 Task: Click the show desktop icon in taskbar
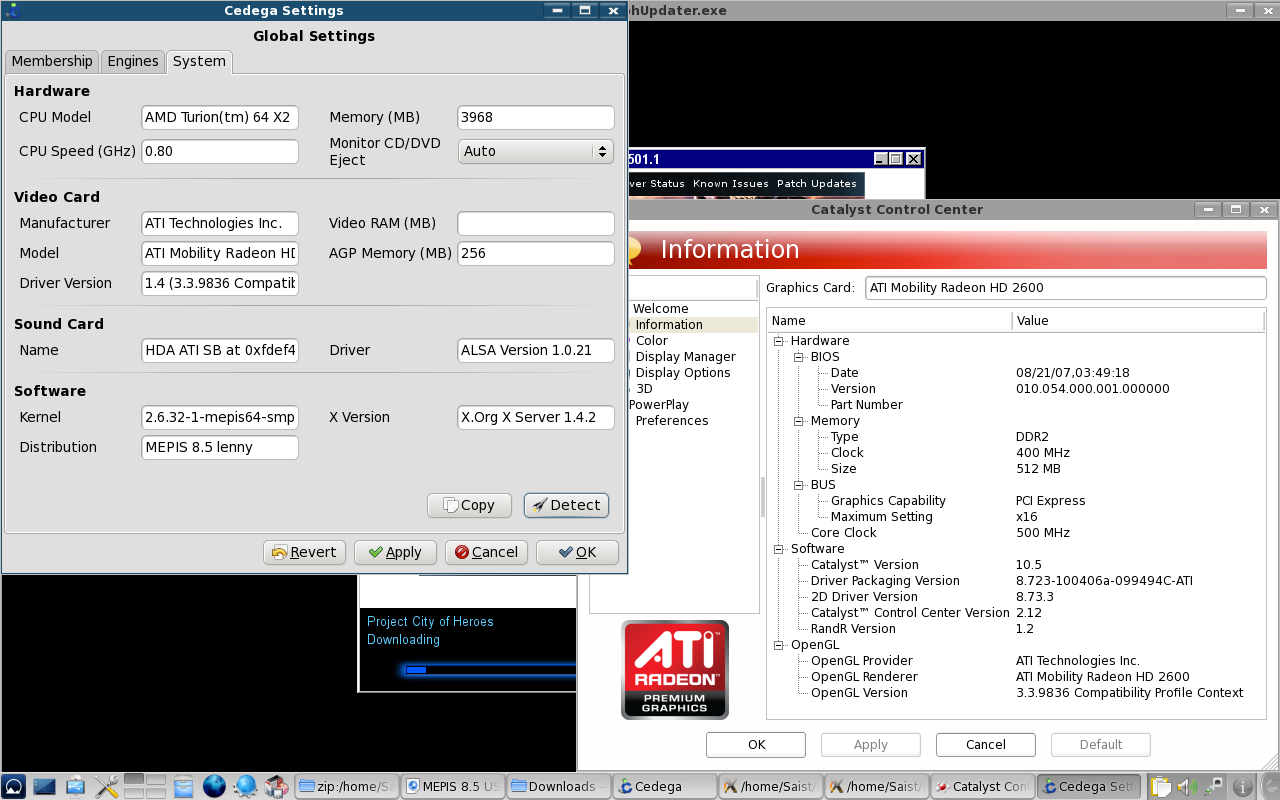(x=44, y=786)
